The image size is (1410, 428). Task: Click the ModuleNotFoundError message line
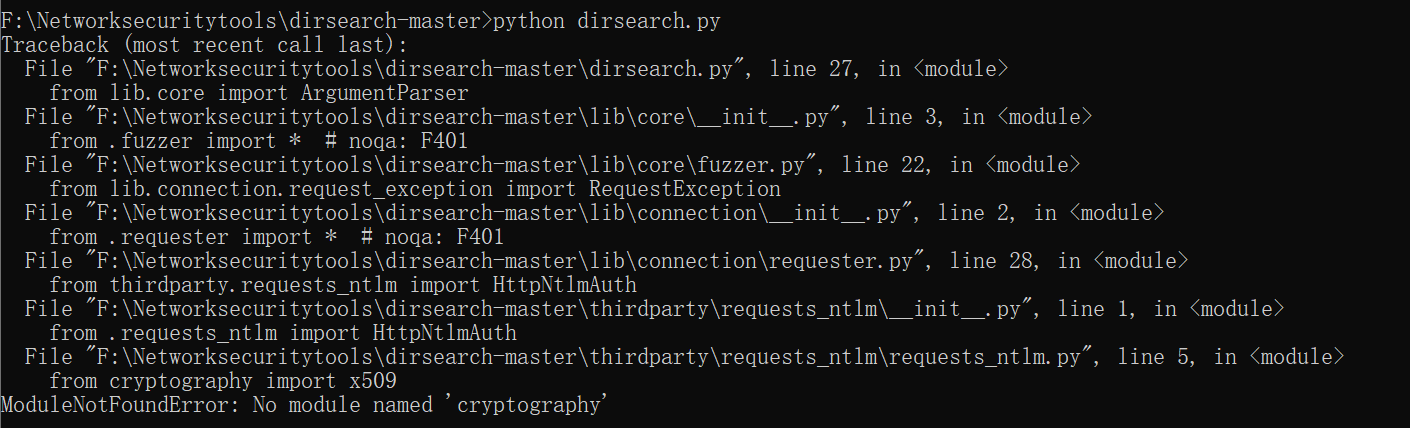305,405
